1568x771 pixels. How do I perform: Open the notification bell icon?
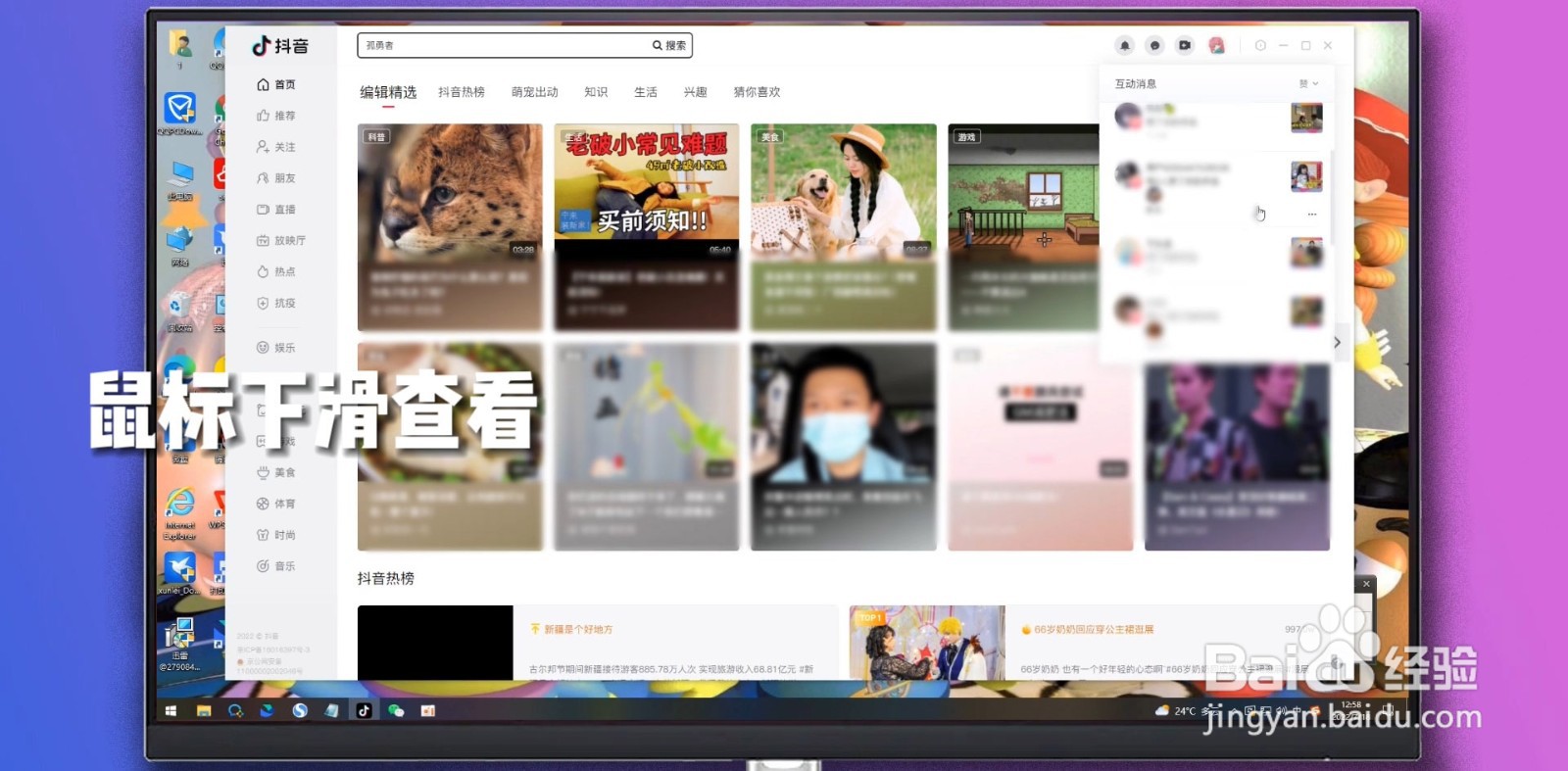pyautogui.click(x=1125, y=45)
